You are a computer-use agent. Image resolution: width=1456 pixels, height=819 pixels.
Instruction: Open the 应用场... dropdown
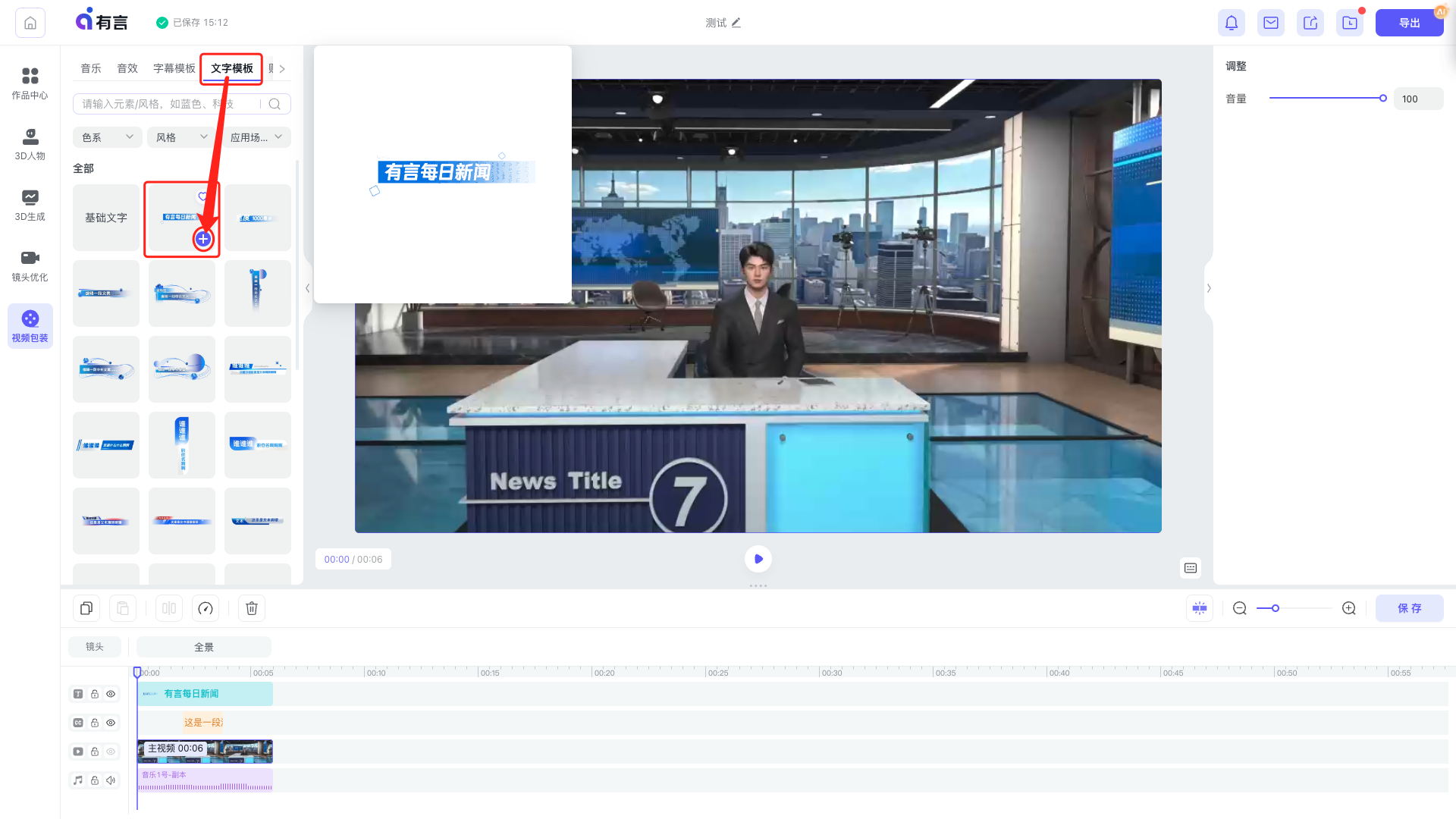coord(256,137)
